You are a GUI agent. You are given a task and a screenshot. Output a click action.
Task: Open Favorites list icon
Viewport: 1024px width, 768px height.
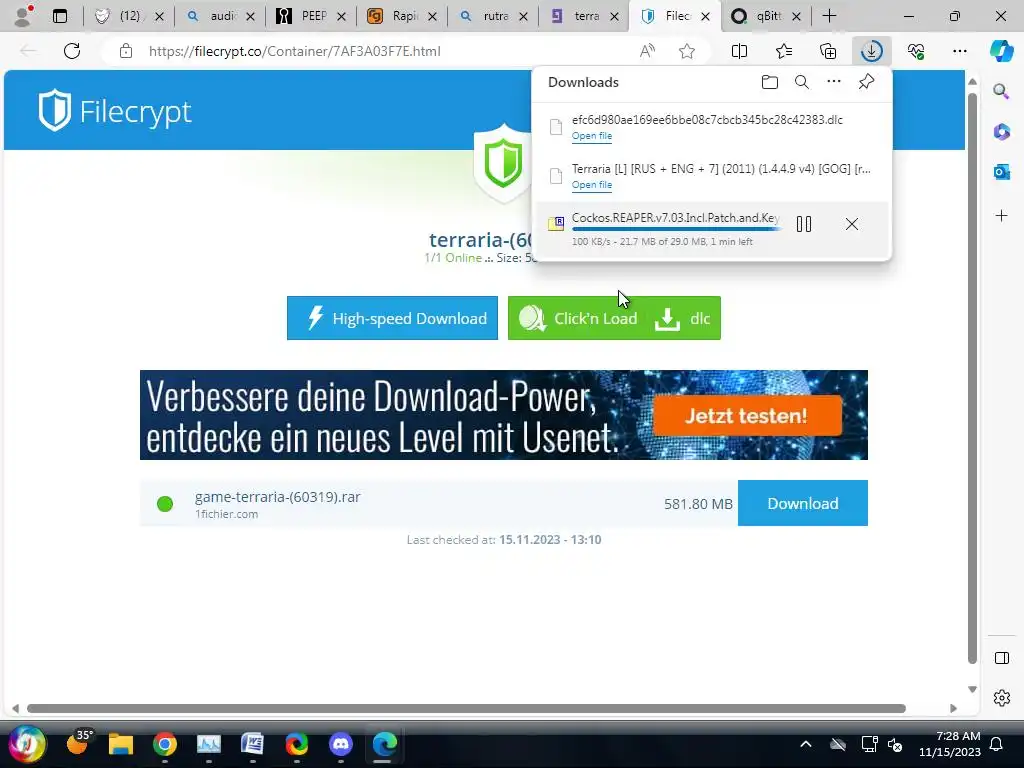(x=784, y=51)
